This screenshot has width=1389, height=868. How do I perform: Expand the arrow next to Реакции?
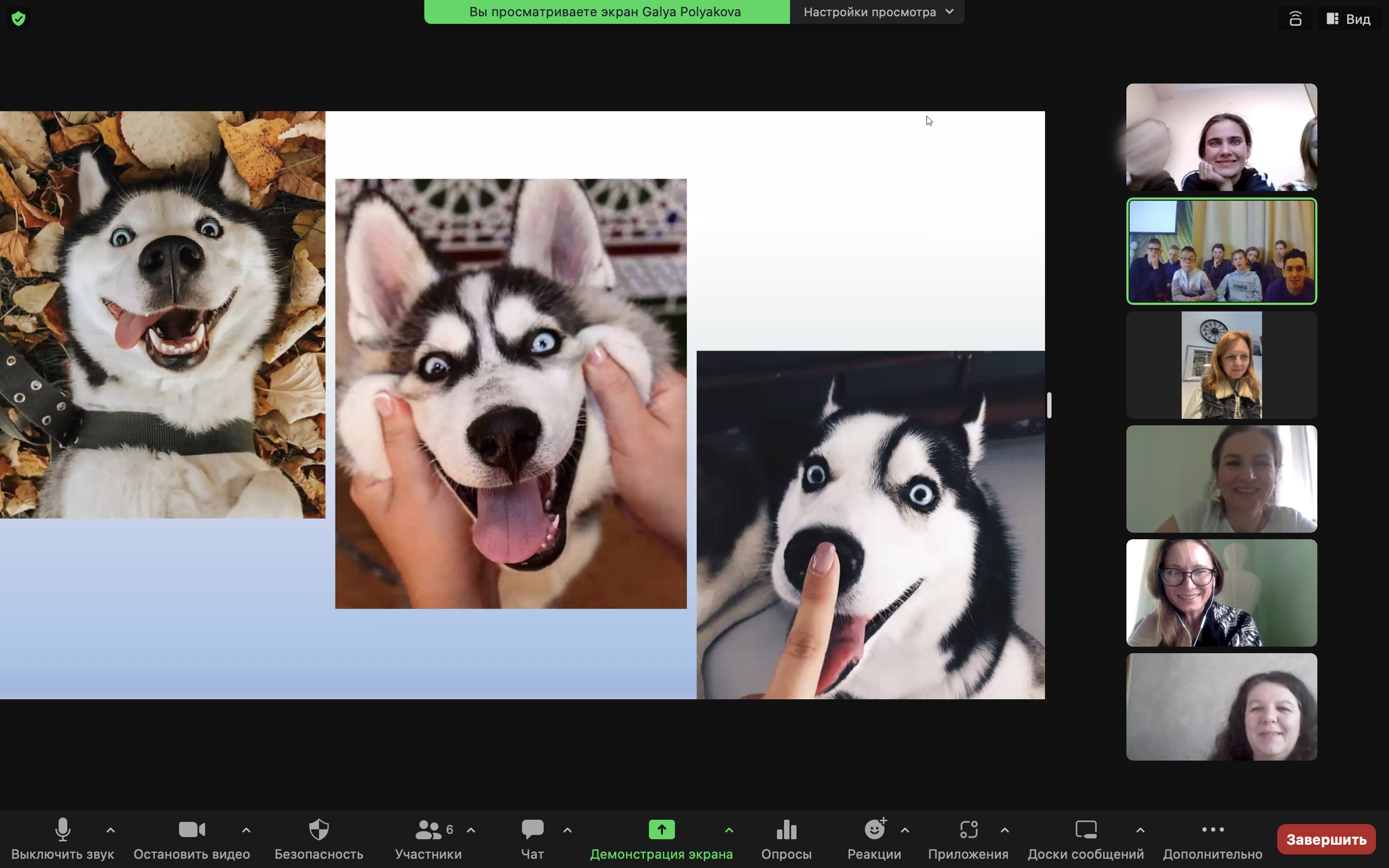(905, 830)
